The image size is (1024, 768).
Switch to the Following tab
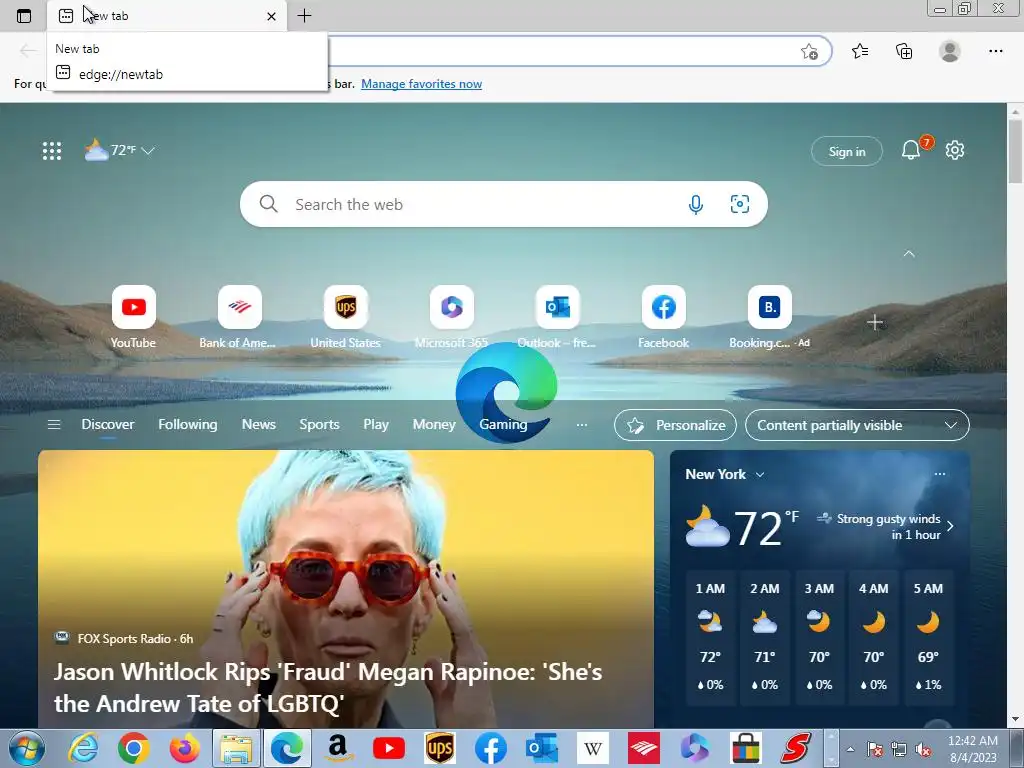click(187, 424)
